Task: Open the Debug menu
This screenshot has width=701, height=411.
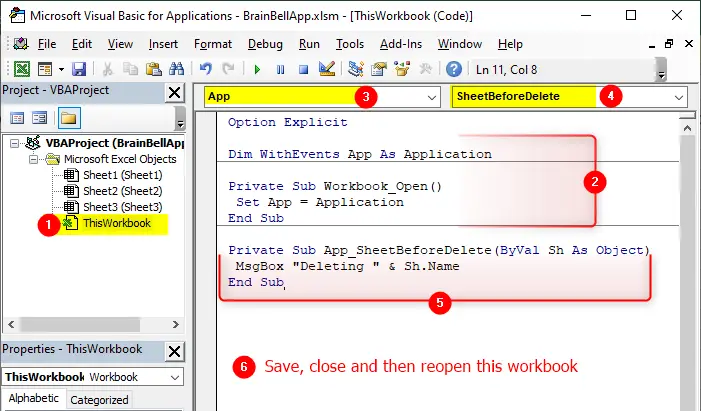Action: 265,44
